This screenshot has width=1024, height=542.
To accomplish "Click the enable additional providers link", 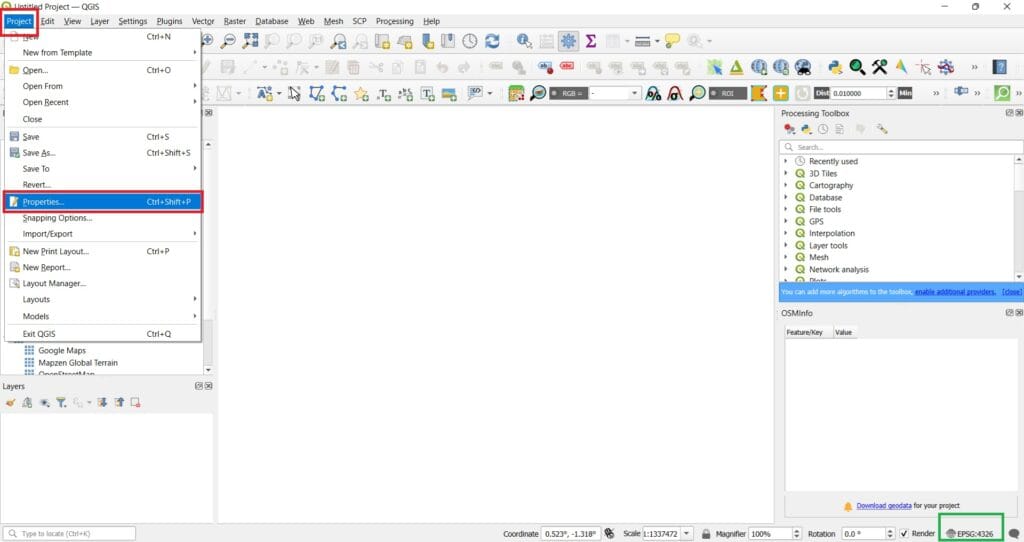I will (955, 292).
